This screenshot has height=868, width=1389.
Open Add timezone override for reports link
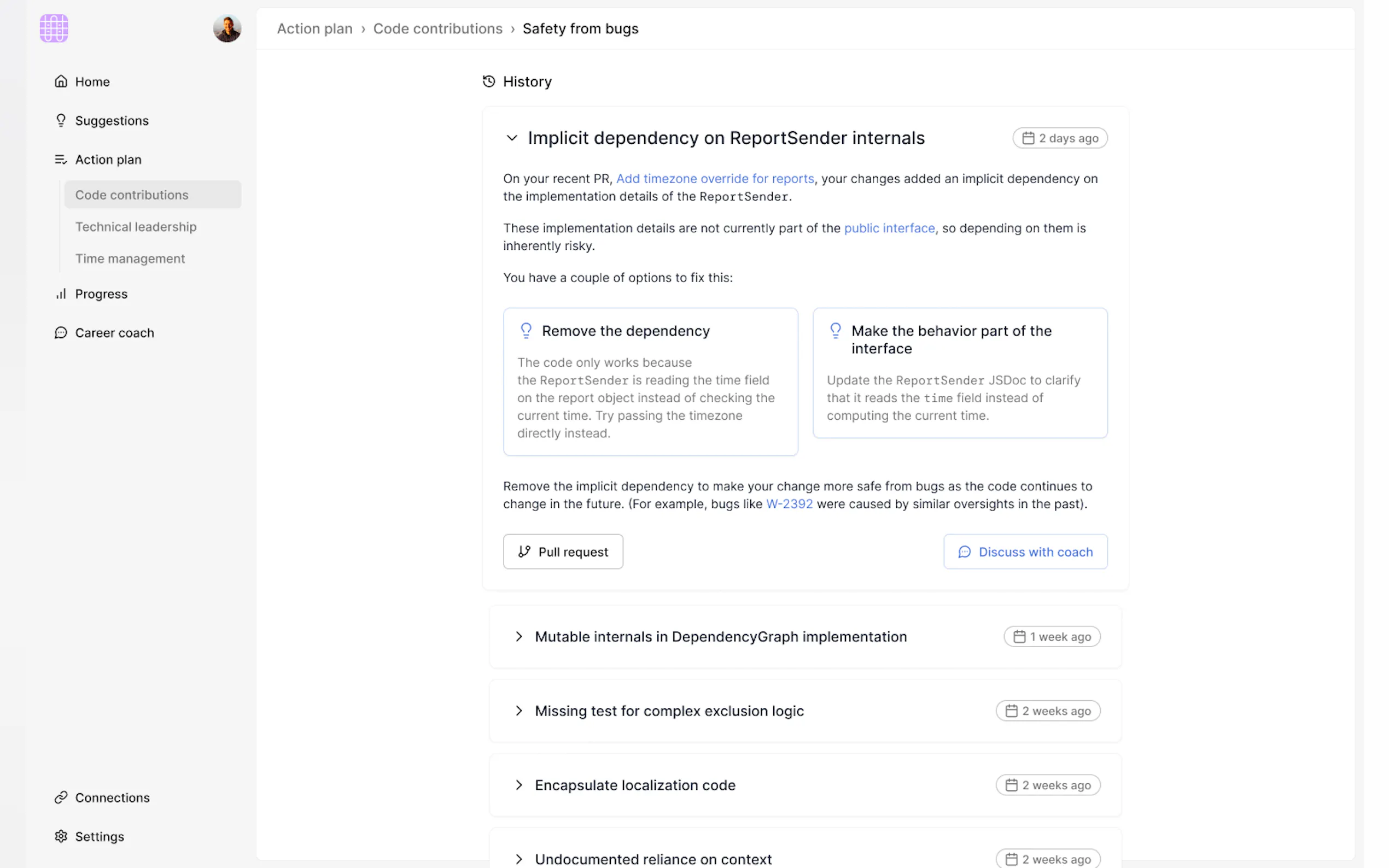715,179
